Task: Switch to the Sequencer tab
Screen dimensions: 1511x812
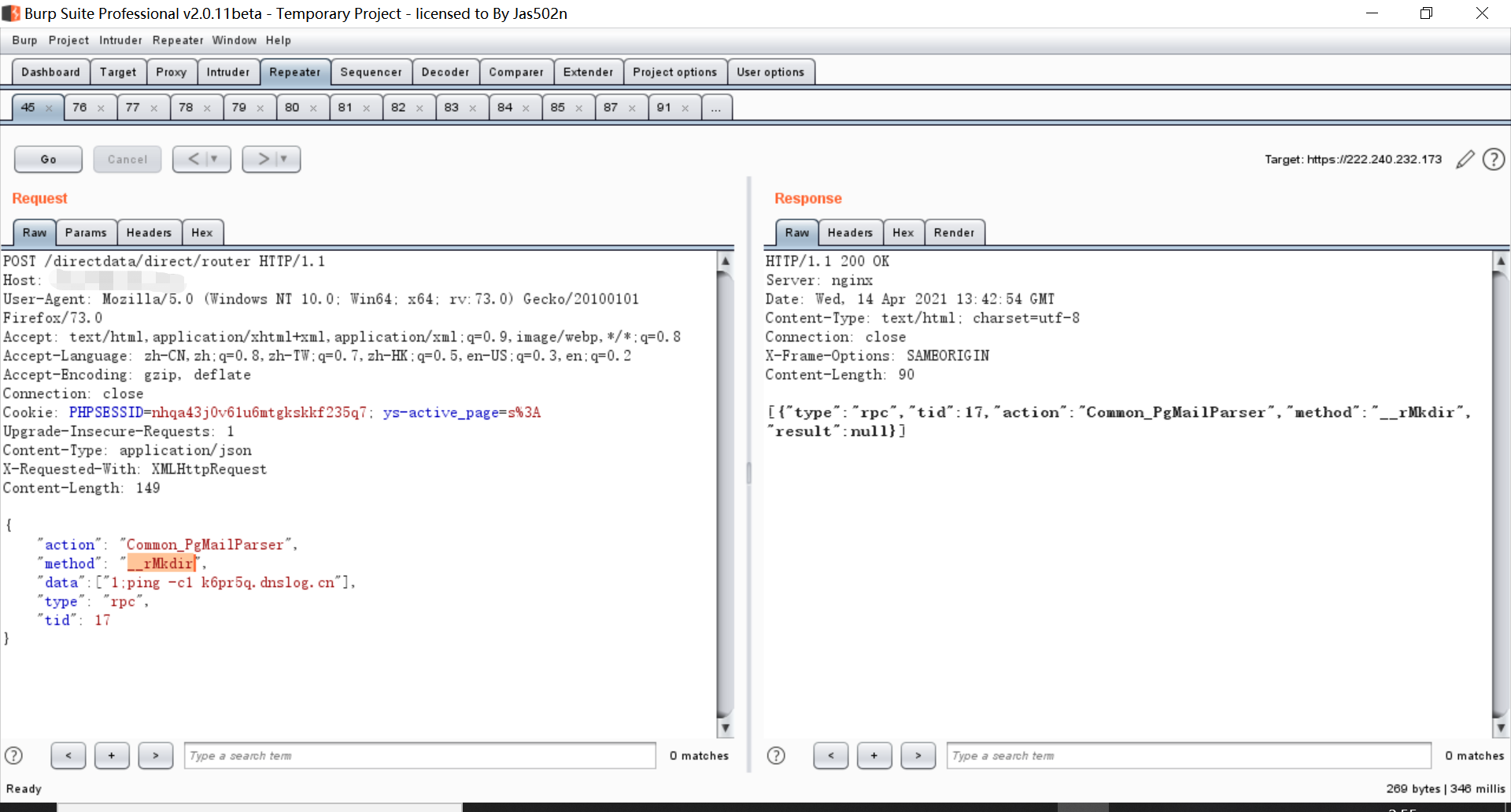Action: pos(371,72)
